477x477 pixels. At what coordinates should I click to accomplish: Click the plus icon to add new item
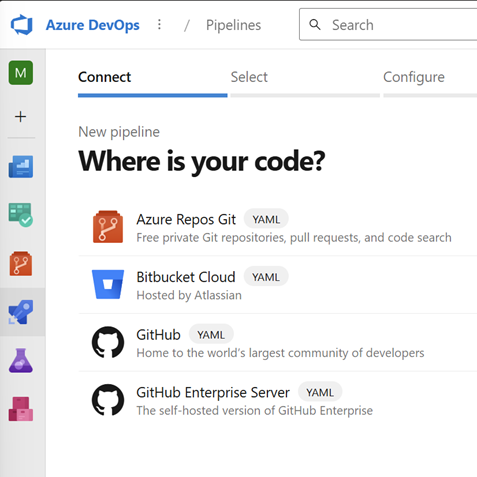click(x=21, y=117)
